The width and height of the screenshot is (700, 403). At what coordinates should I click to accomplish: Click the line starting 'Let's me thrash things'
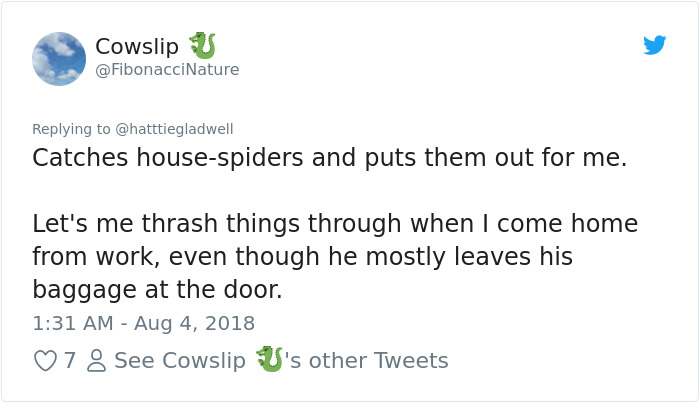click(334, 222)
